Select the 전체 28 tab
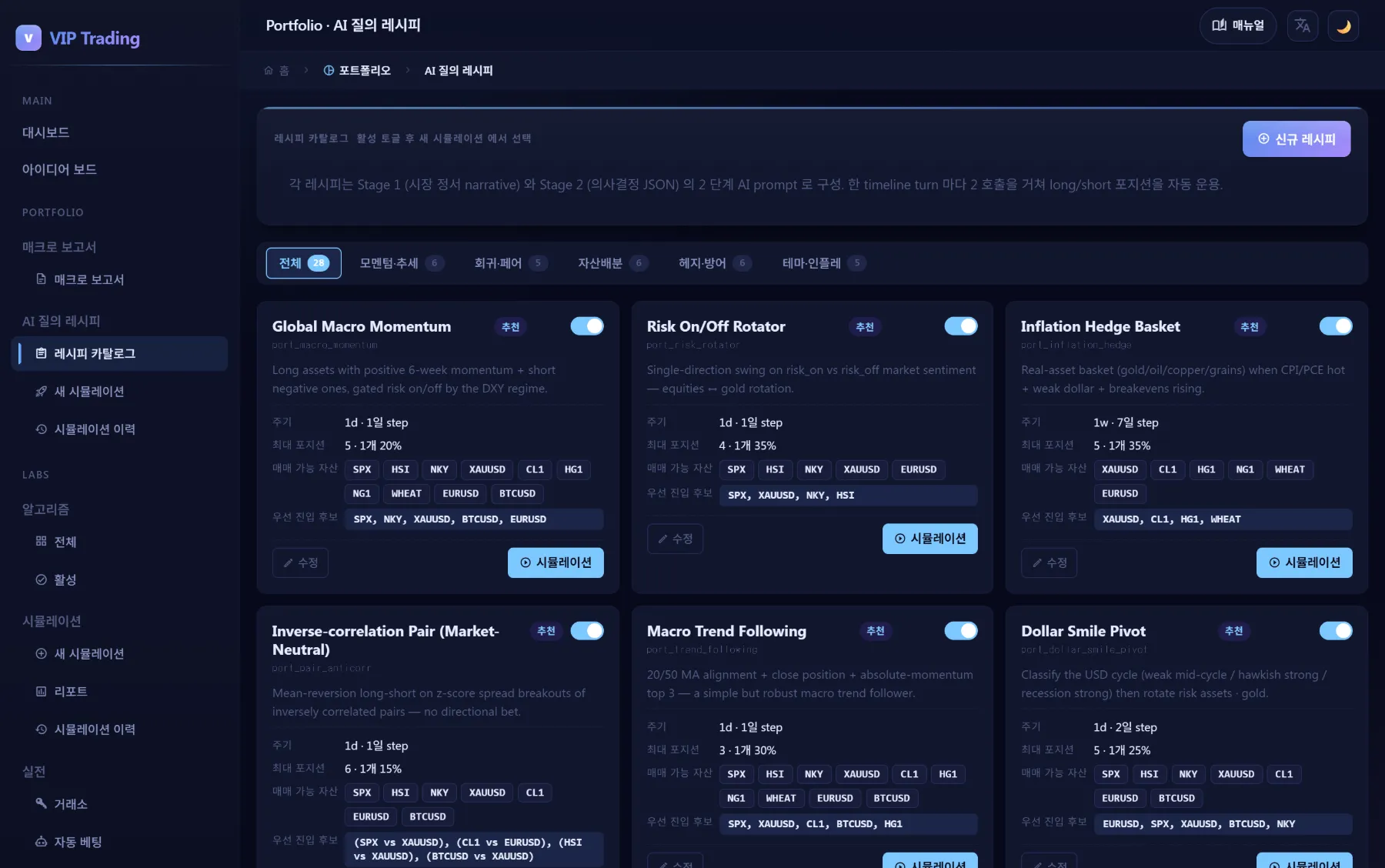 tap(304, 263)
